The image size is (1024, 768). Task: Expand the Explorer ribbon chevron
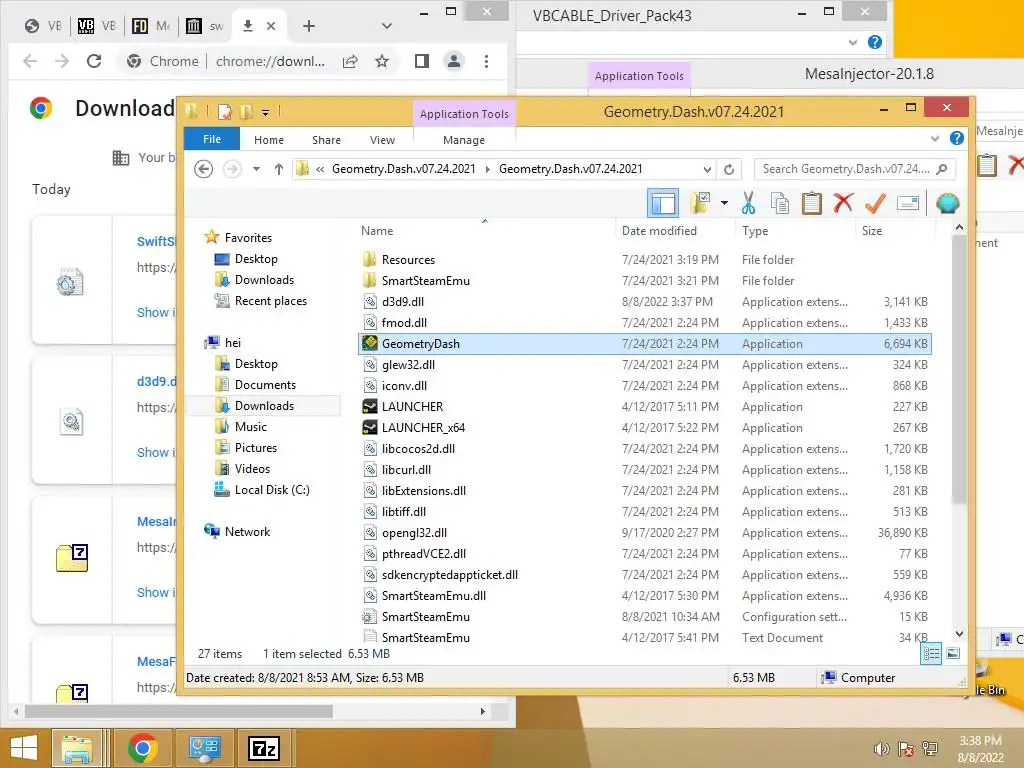tap(935, 138)
